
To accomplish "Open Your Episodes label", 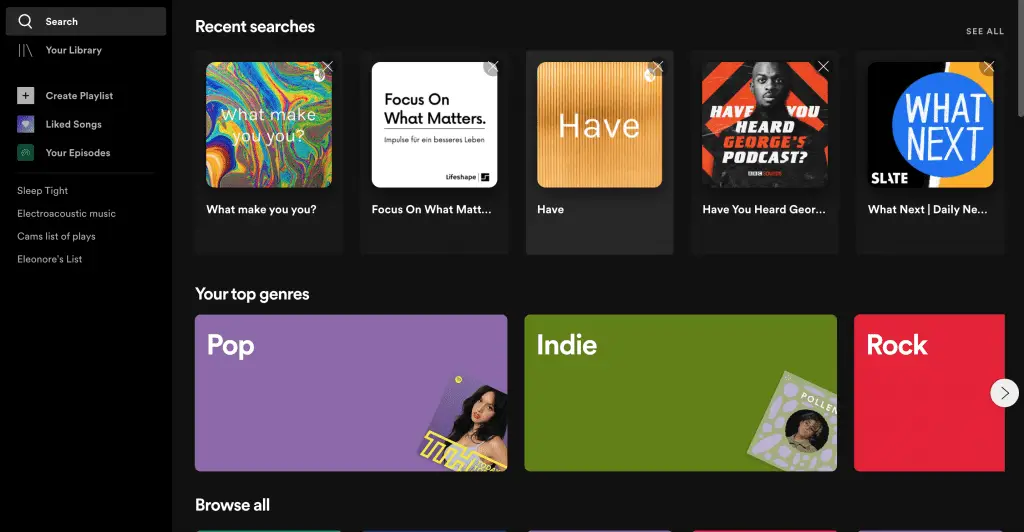I will coord(78,153).
